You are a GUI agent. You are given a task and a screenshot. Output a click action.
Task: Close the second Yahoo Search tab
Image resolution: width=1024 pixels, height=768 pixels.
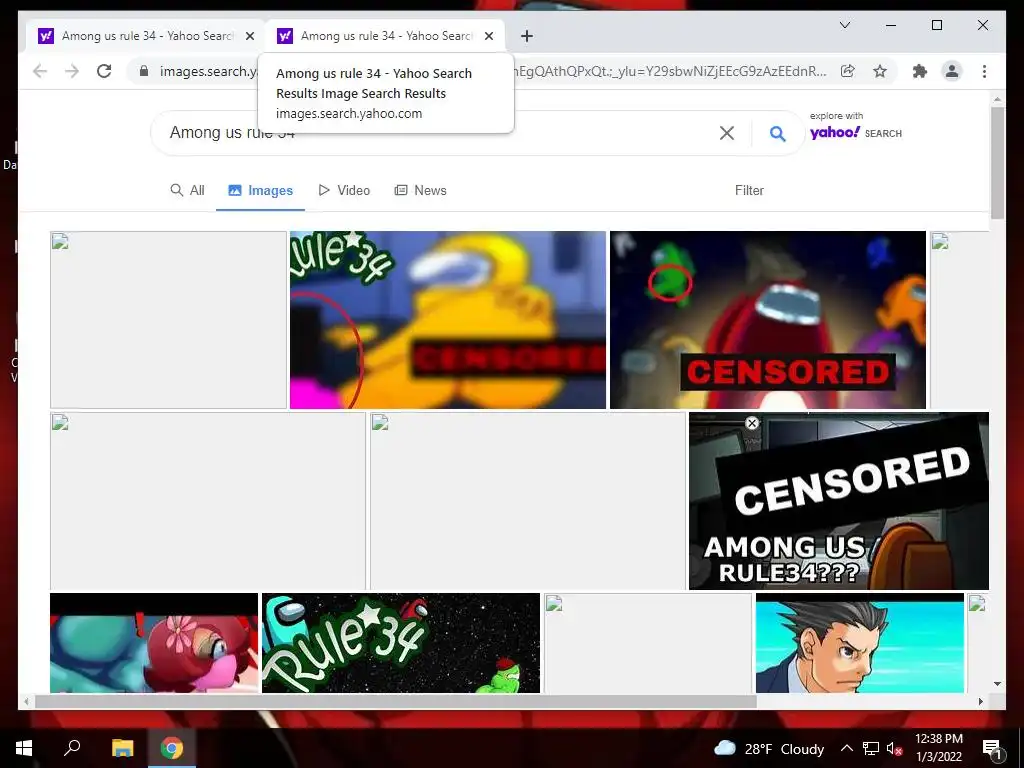click(x=488, y=36)
